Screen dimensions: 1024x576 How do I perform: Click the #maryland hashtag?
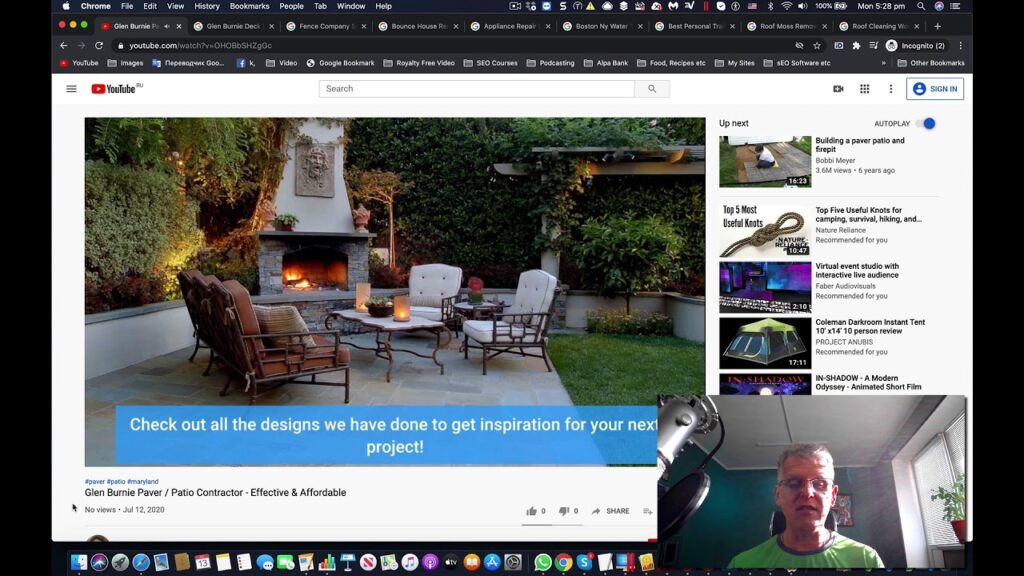142,481
